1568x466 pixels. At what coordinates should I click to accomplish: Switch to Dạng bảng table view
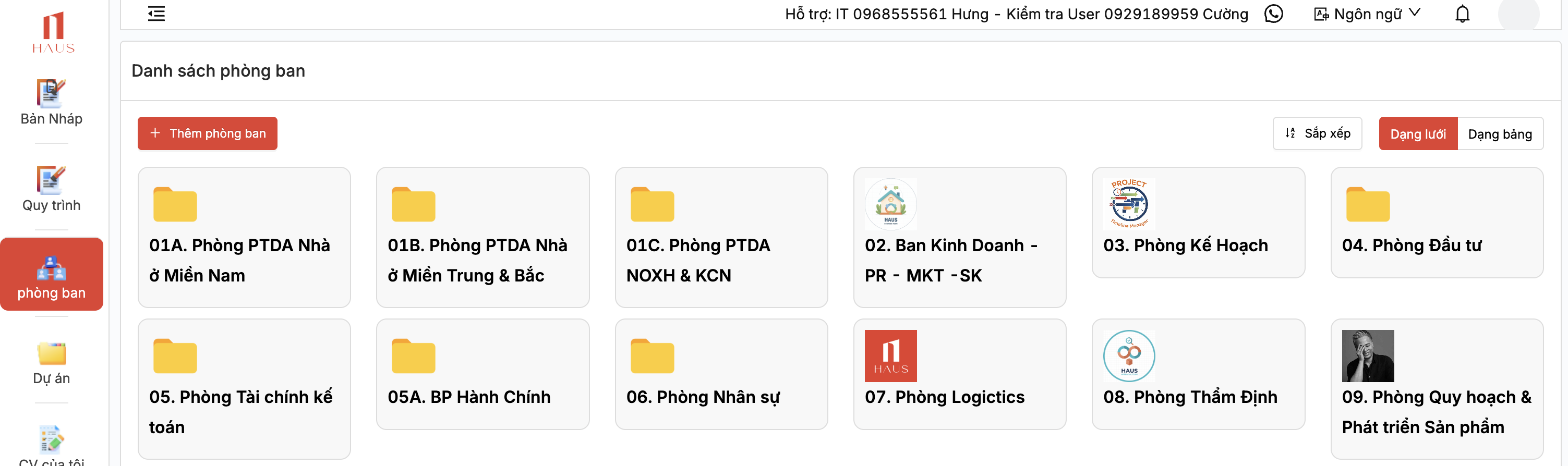point(1500,134)
